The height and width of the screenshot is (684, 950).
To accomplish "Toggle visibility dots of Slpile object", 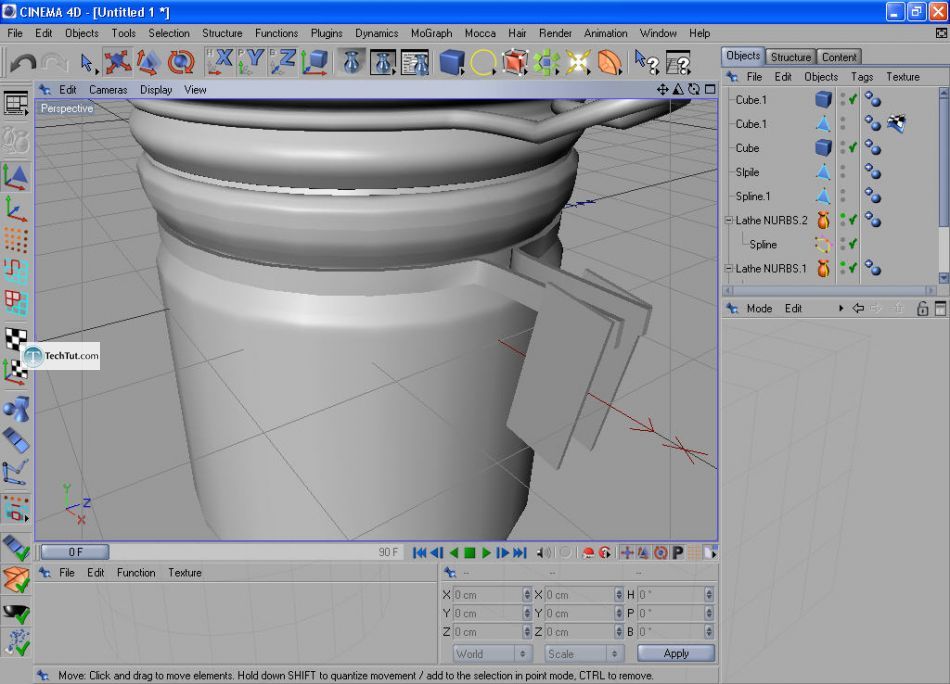I will 843,172.
